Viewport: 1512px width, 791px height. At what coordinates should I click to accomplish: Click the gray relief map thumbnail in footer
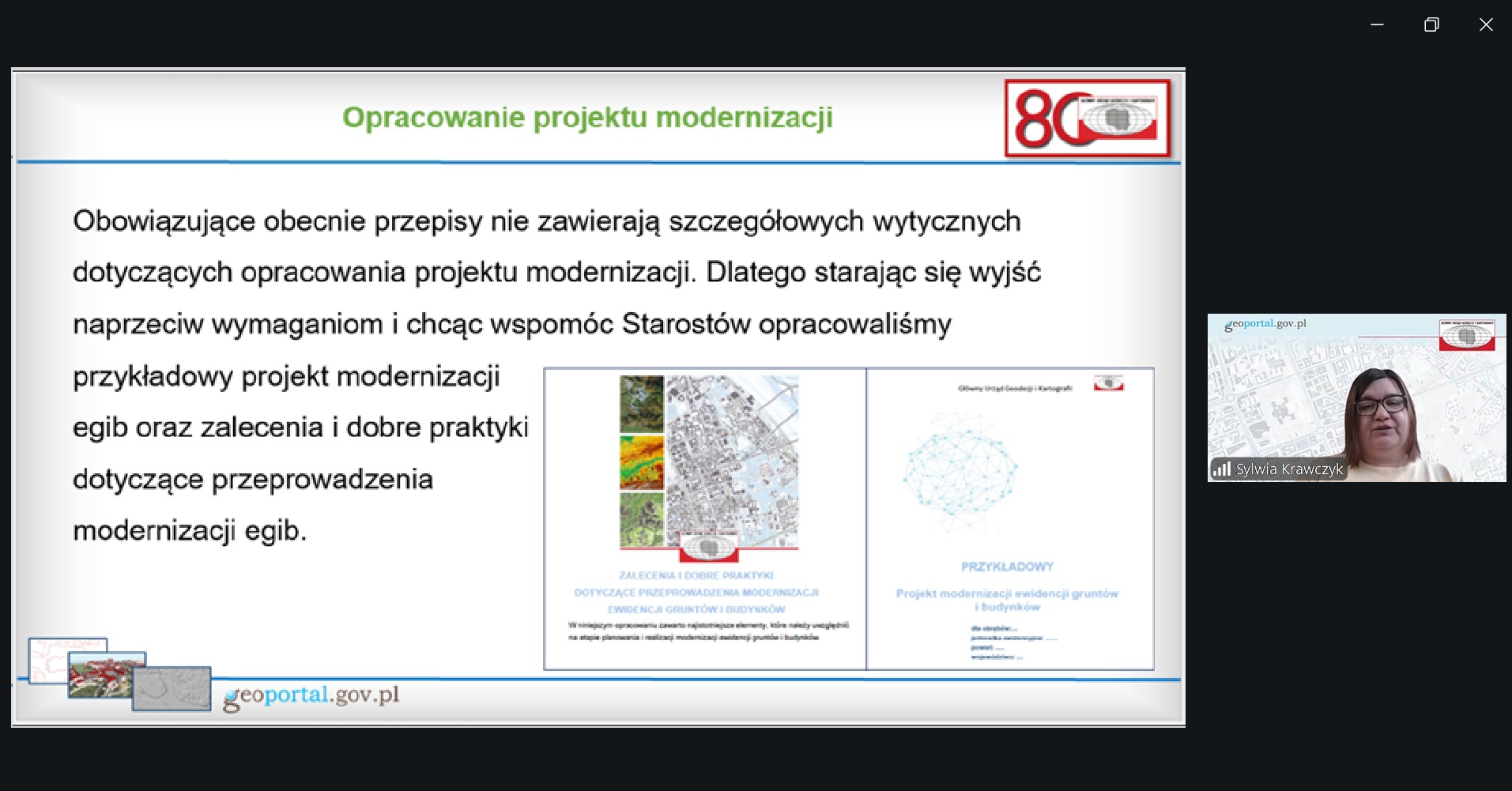172,689
